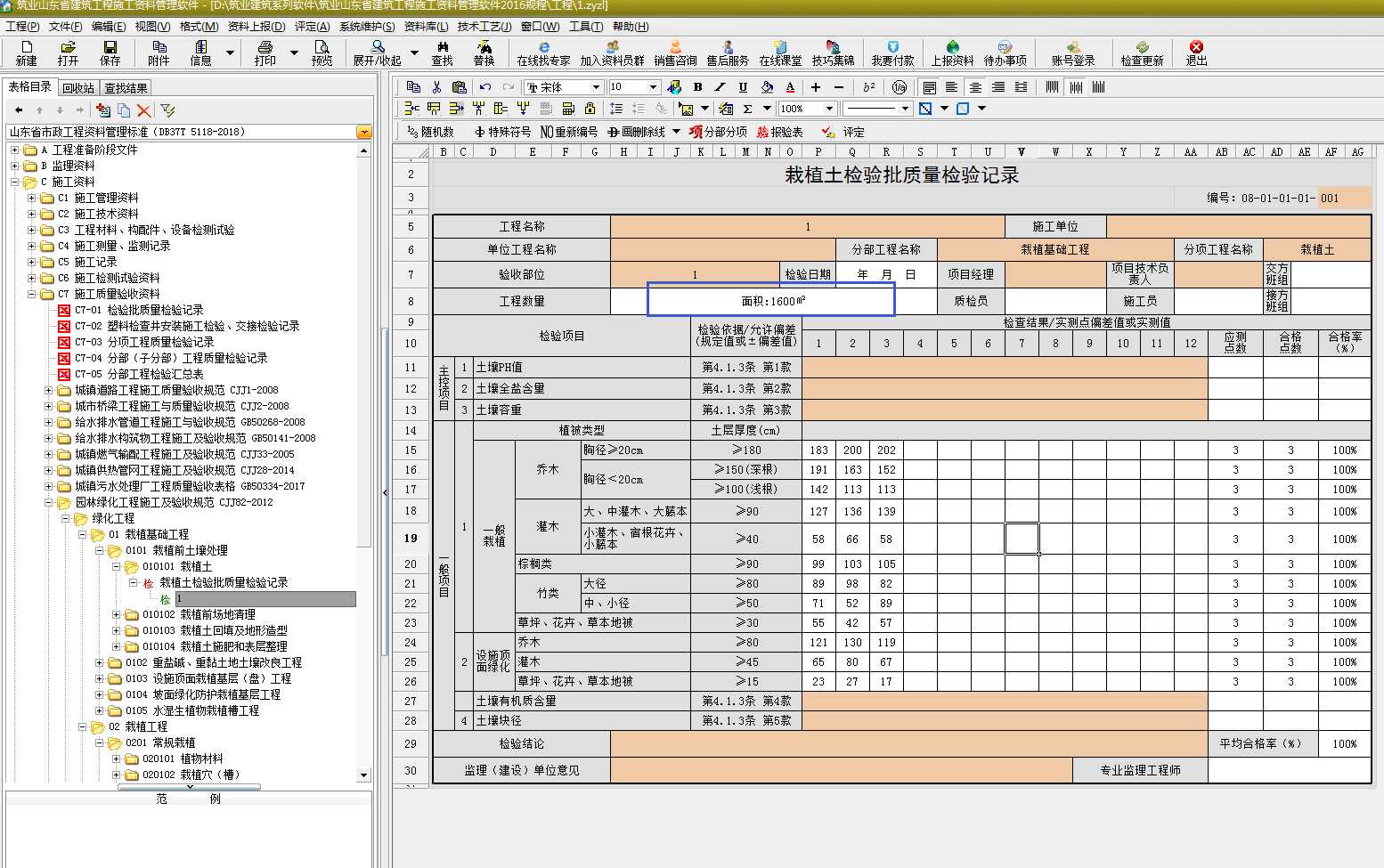1384x868 pixels.
Task: Click the 查找 binoculars icon
Action: [x=443, y=46]
